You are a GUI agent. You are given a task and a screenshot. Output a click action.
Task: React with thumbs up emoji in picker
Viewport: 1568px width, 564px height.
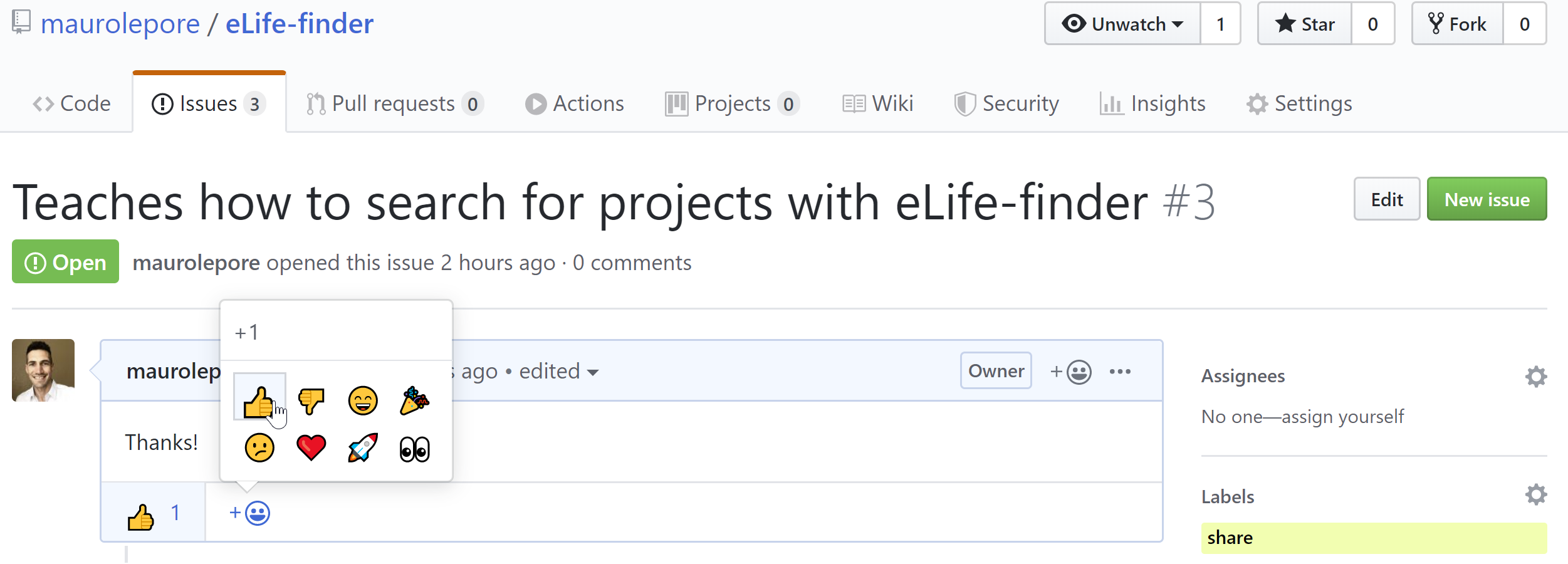point(259,397)
